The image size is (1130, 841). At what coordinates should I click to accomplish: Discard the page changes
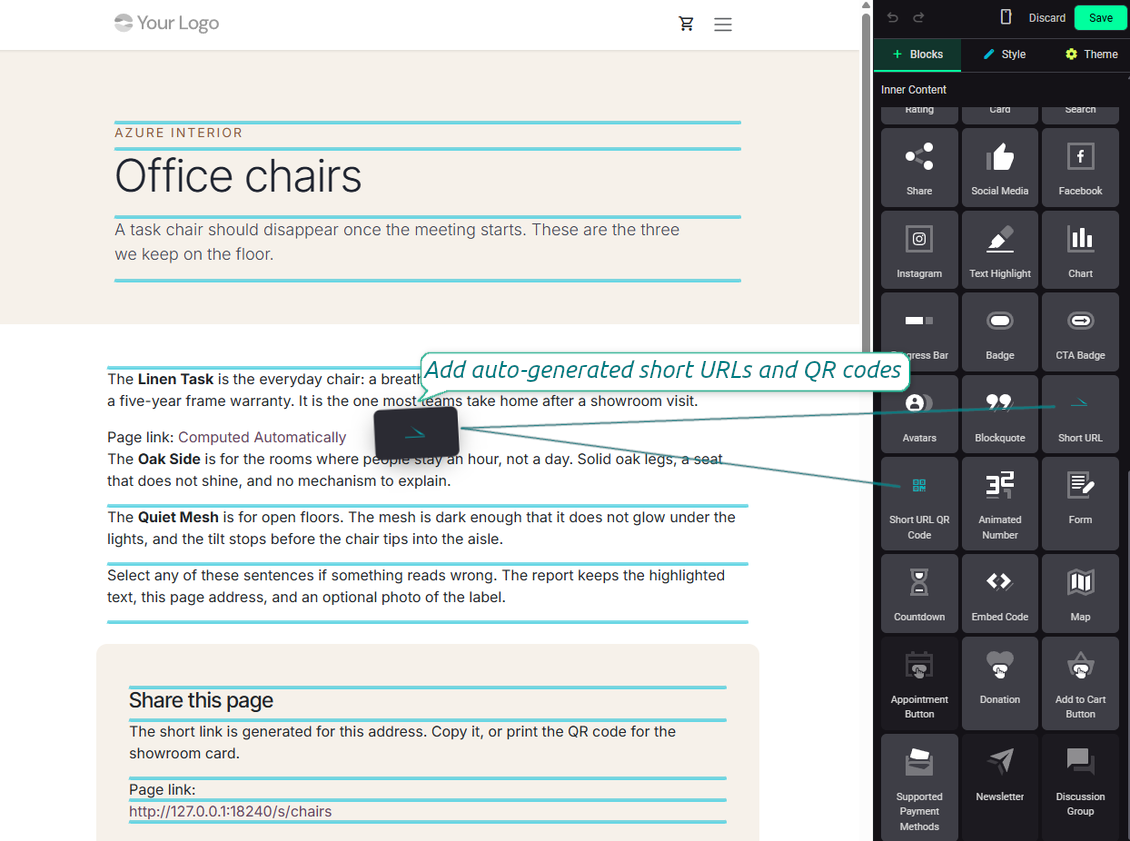tap(1046, 18)
